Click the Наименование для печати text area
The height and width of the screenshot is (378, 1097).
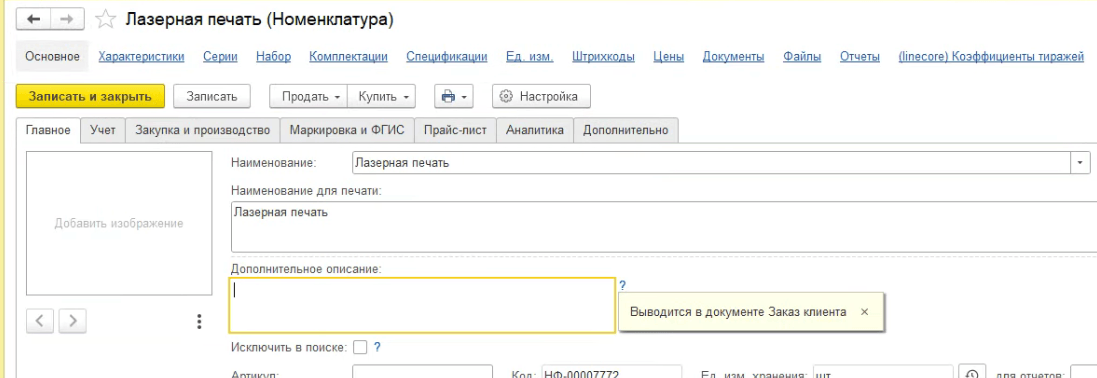click(663, 226)
